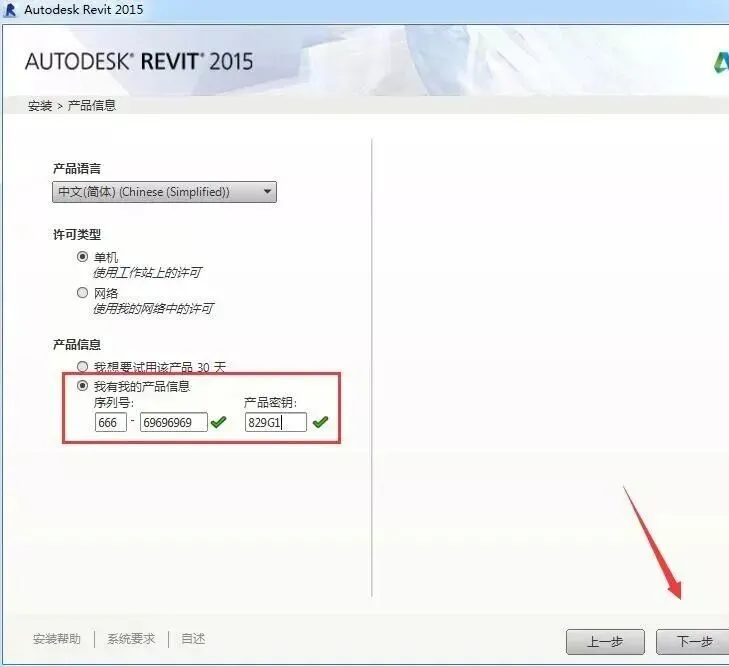Click the 使用我的网络中的许可 description text
Screen dimensions: 729x667
(153, 308)
